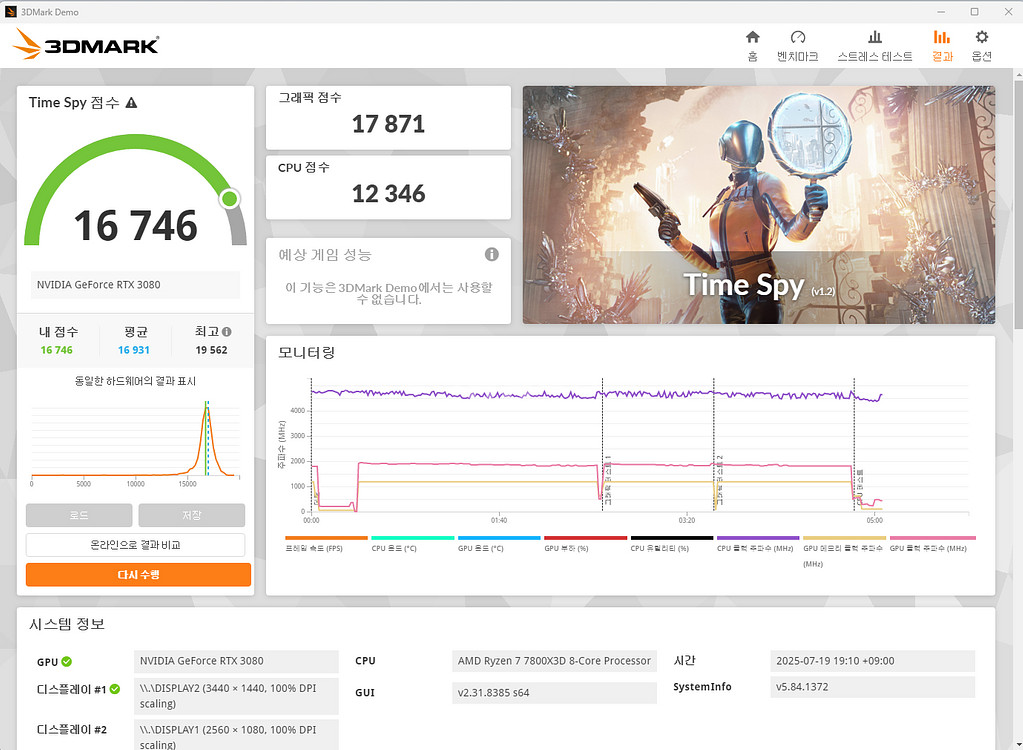Click the green checkmark beside 디스플레이 #1
This screenshot has height=750, width=1023.
(x=114, y=689)
